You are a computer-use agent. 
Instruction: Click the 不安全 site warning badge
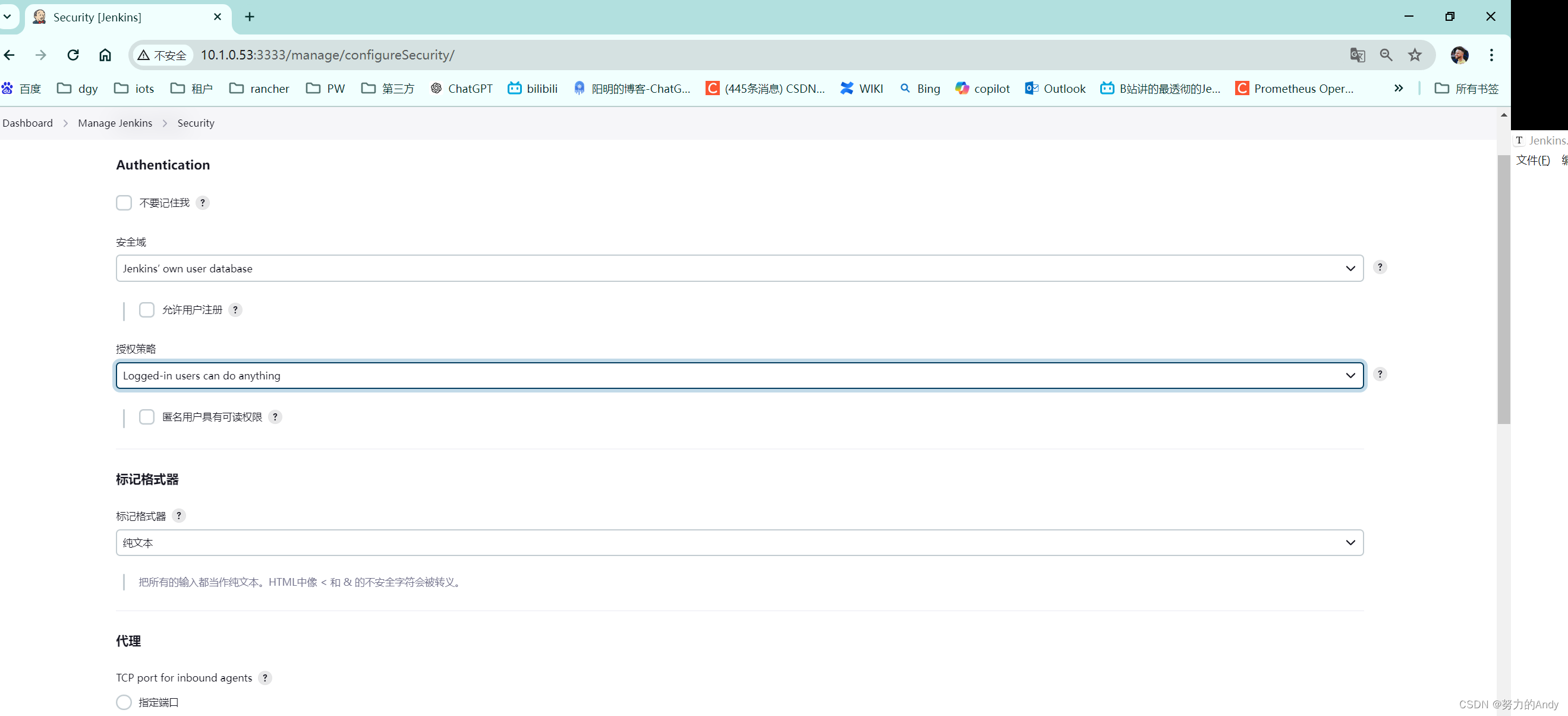click(x=162, y=55)
